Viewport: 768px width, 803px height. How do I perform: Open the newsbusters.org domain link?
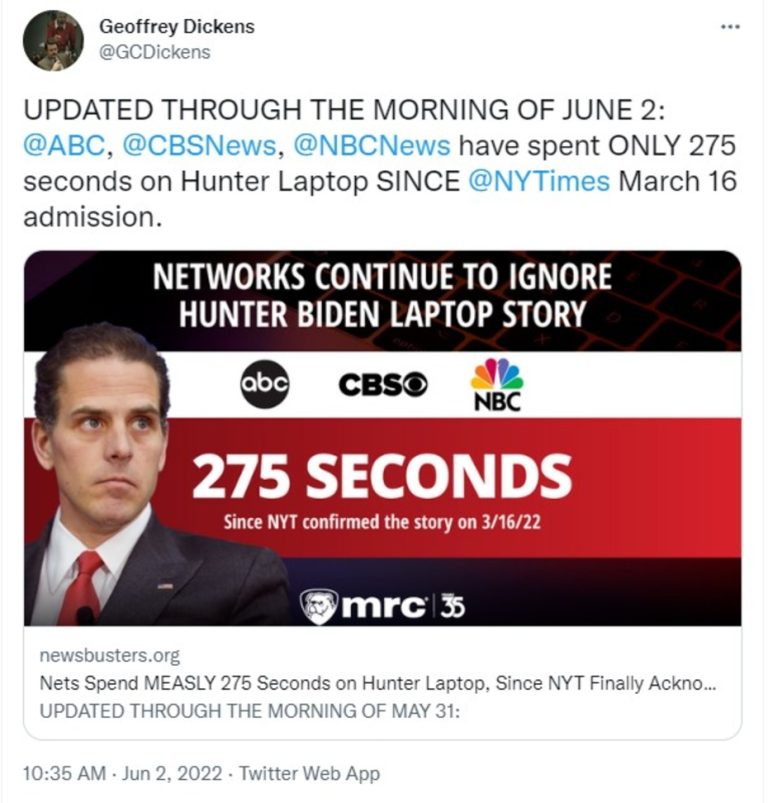tap(110, 656)
